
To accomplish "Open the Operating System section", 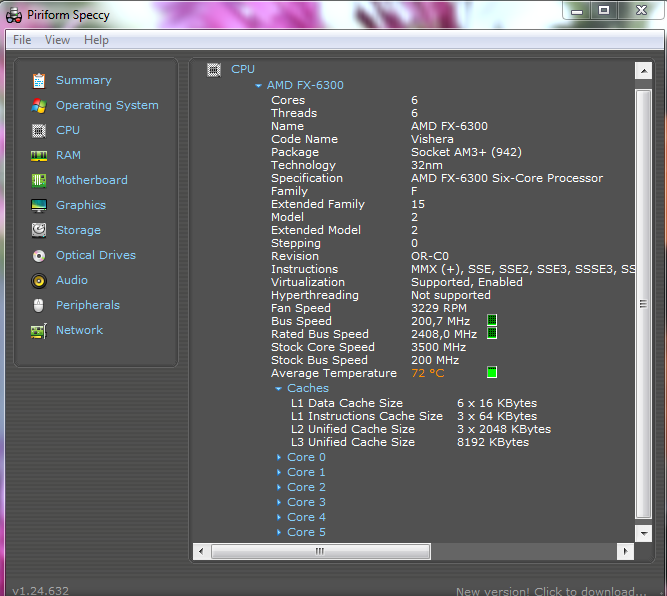I will tap(107, 105).
